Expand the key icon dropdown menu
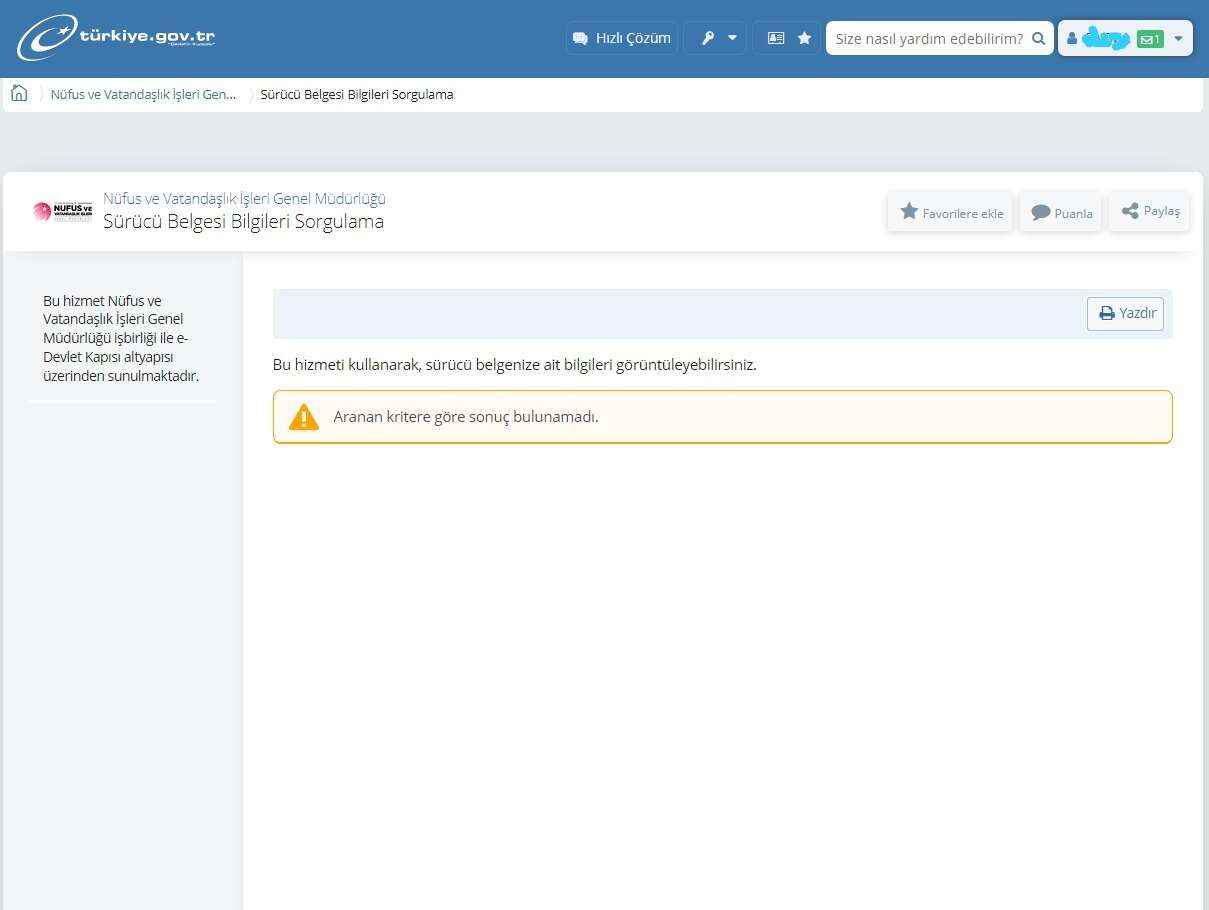 click(715, 38)
